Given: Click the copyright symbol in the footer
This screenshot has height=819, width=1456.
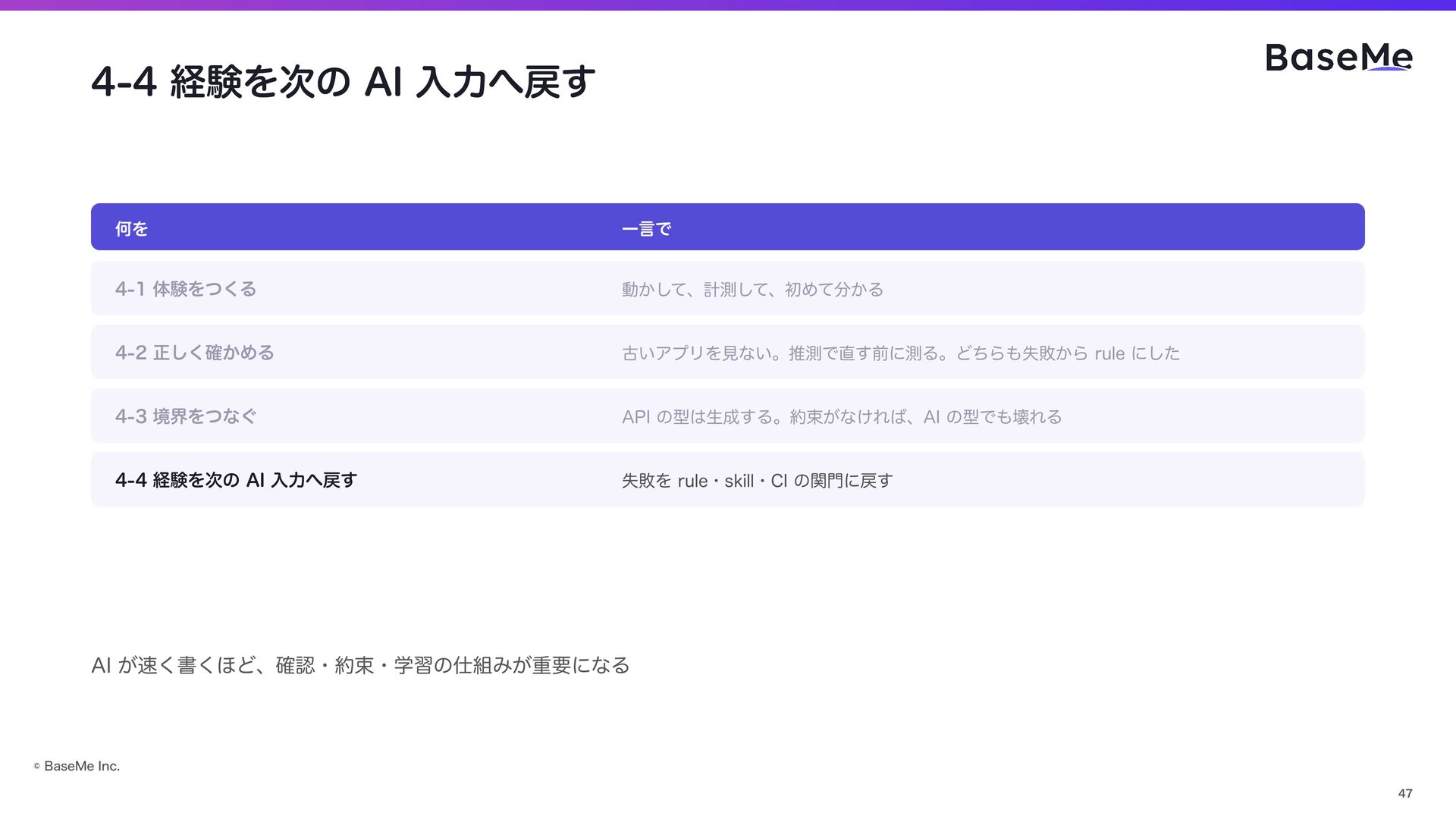Looking at the screenshot, I should click(x=36, y=766).
